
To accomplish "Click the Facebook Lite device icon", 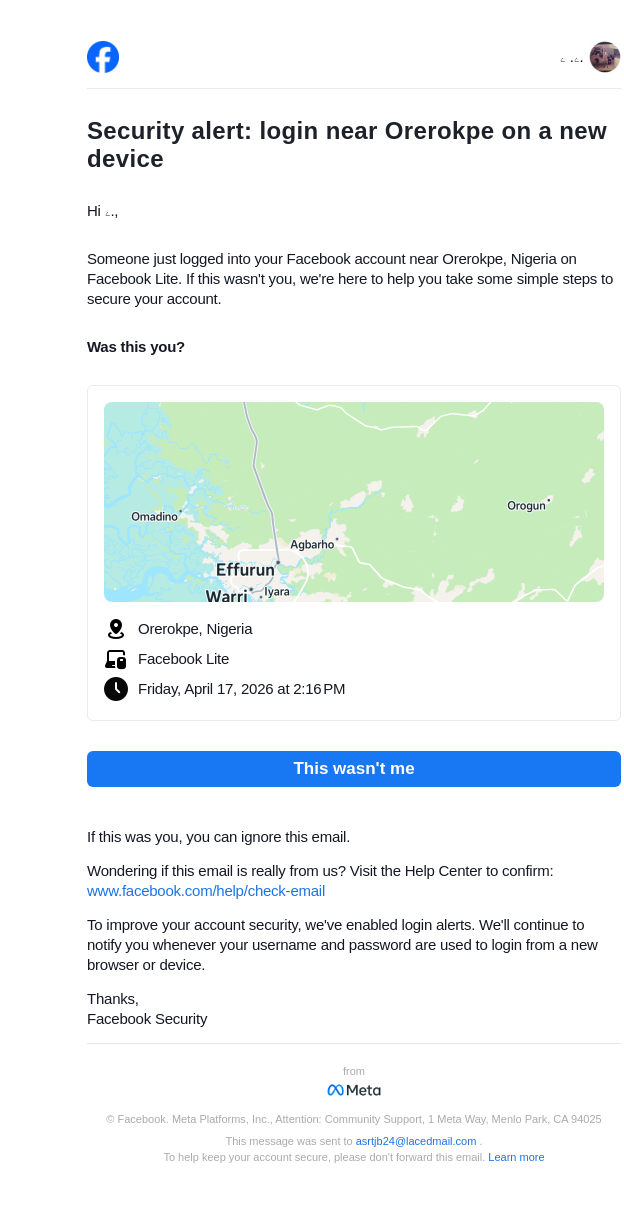I will click(116, 659).
